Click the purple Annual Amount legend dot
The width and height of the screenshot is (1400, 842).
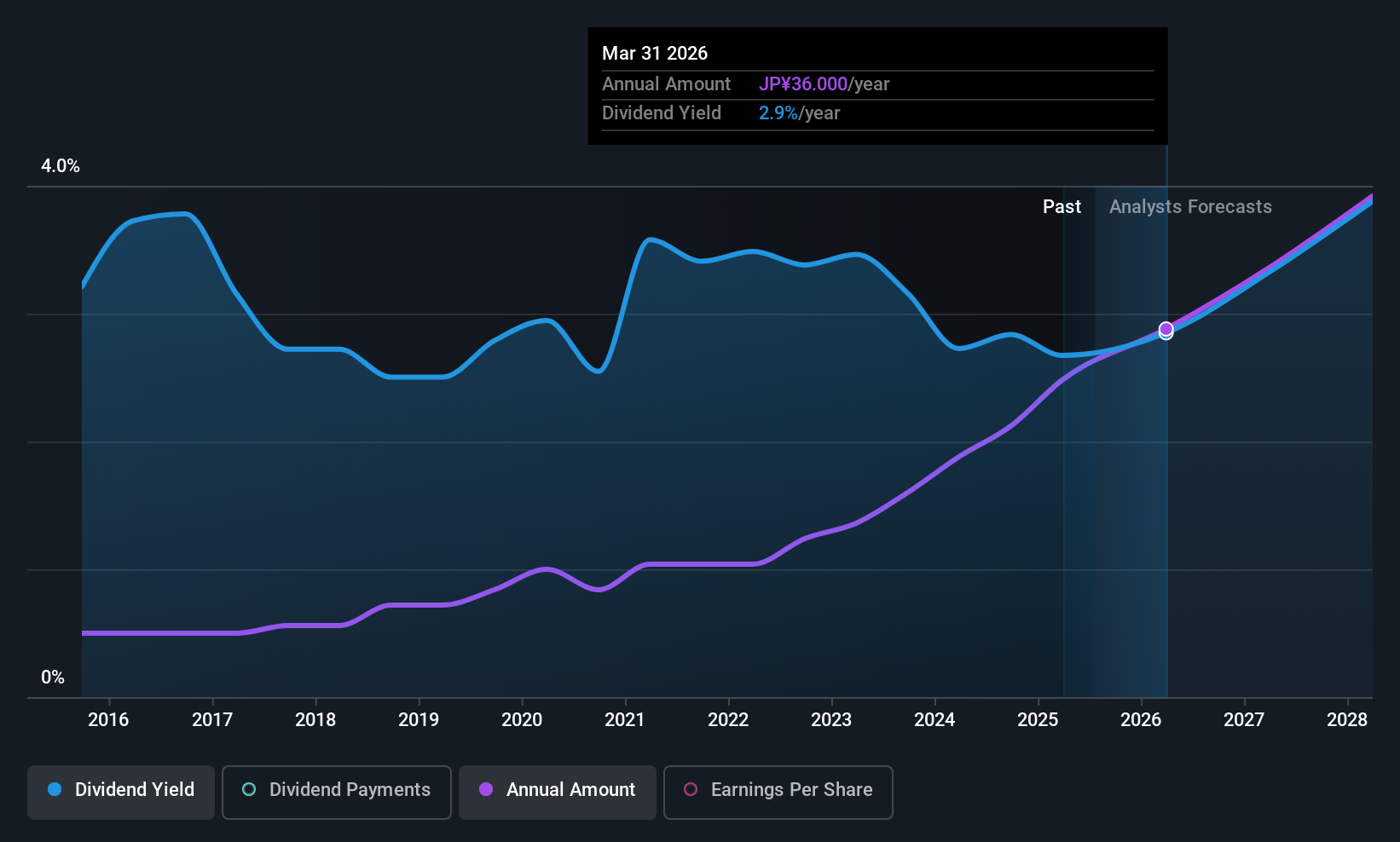[486, 789]
